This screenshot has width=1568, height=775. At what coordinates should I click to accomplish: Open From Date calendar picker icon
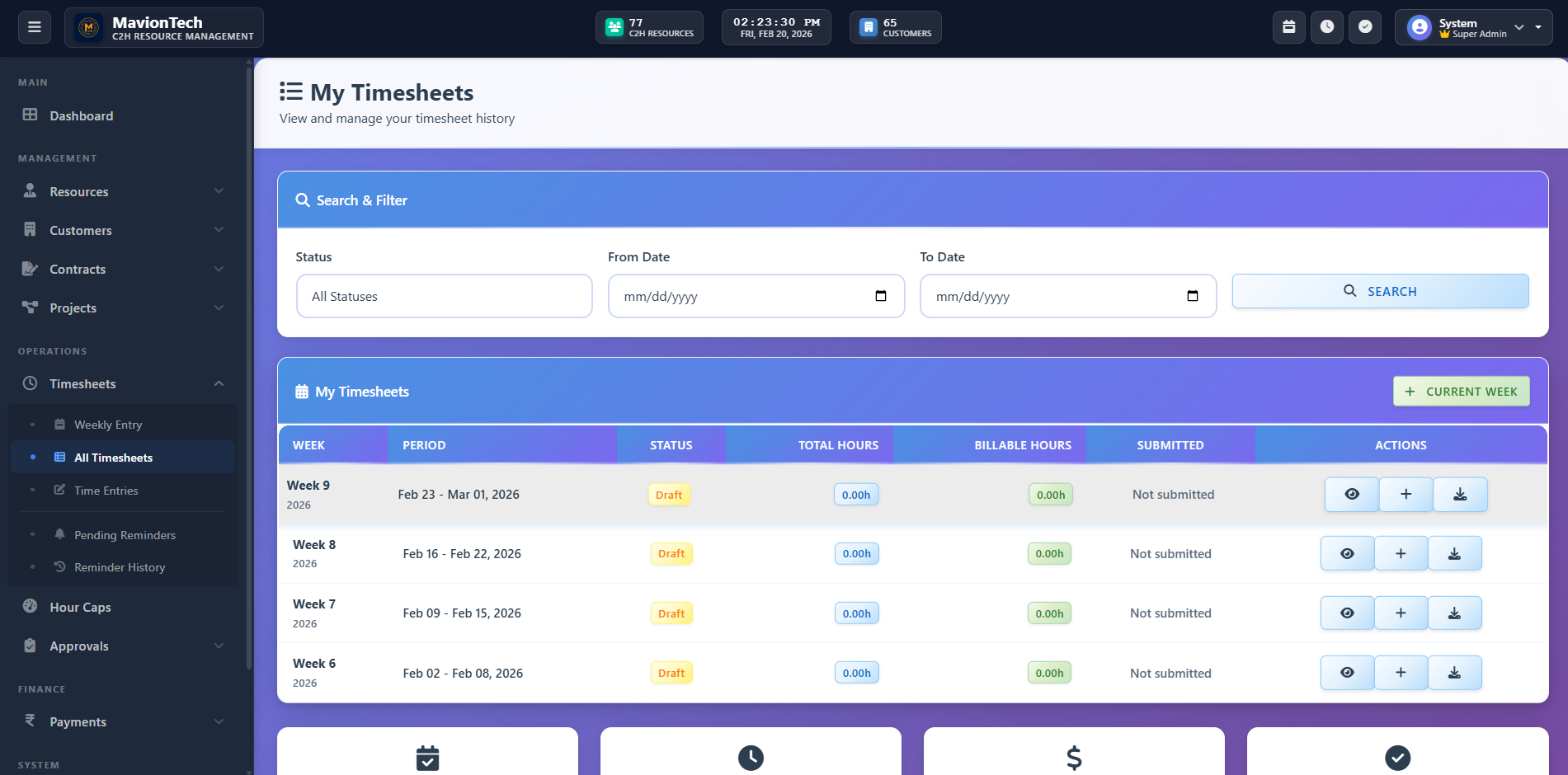pyautogui.click(x=881, y=296)
